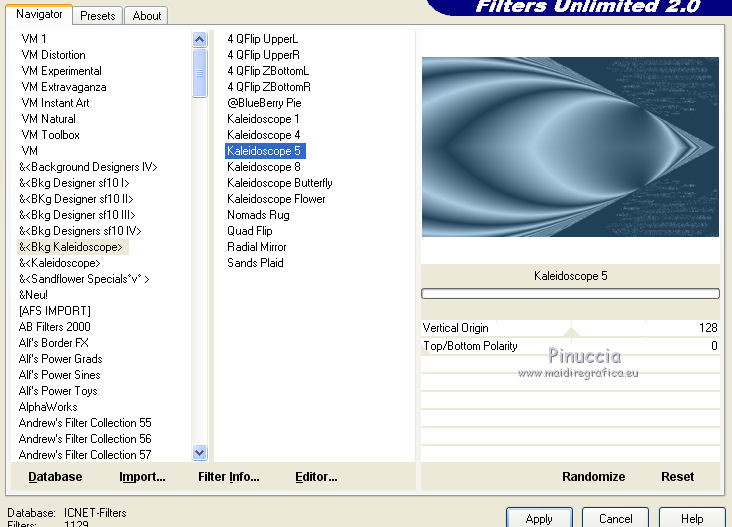Choose the Sands Plaid filter
Screen dimensions: 732x527
255,263
